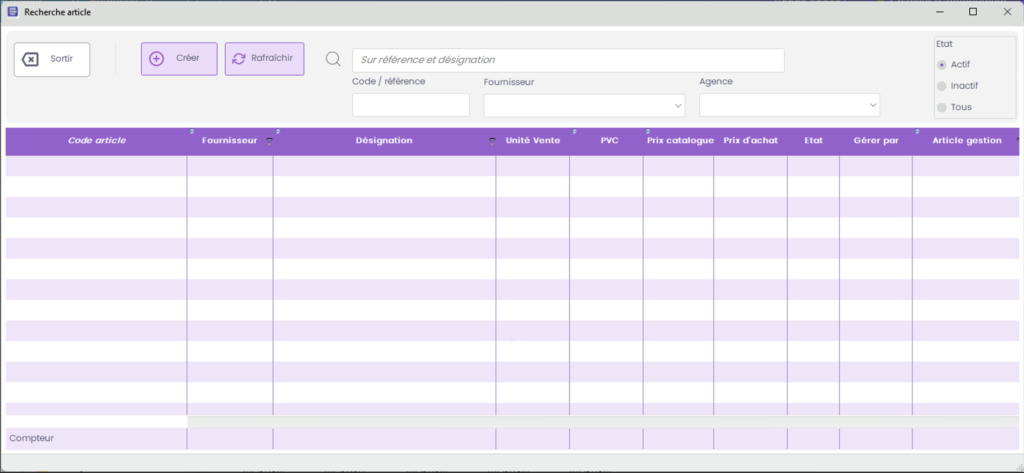The image size is (1024, 473).
Task: Maximize the Recherche article window
Action: pyautogui.click(x=972, y=12)
